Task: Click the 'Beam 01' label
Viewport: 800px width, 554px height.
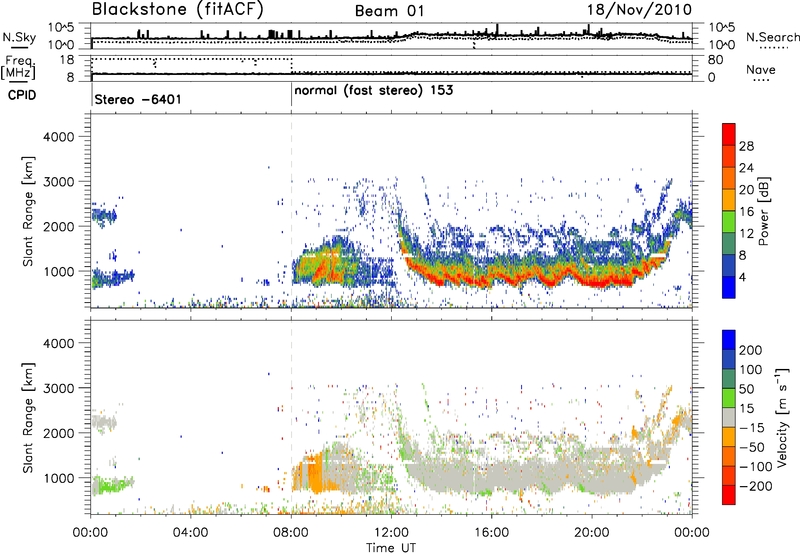Action: point(390,11)
